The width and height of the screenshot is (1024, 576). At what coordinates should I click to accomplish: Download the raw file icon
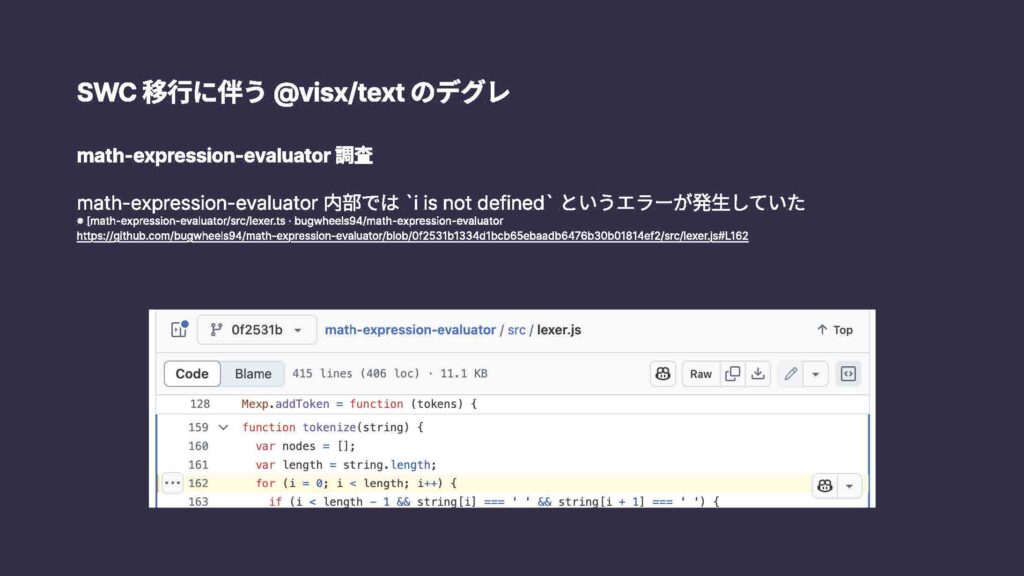tap(758, 374)
